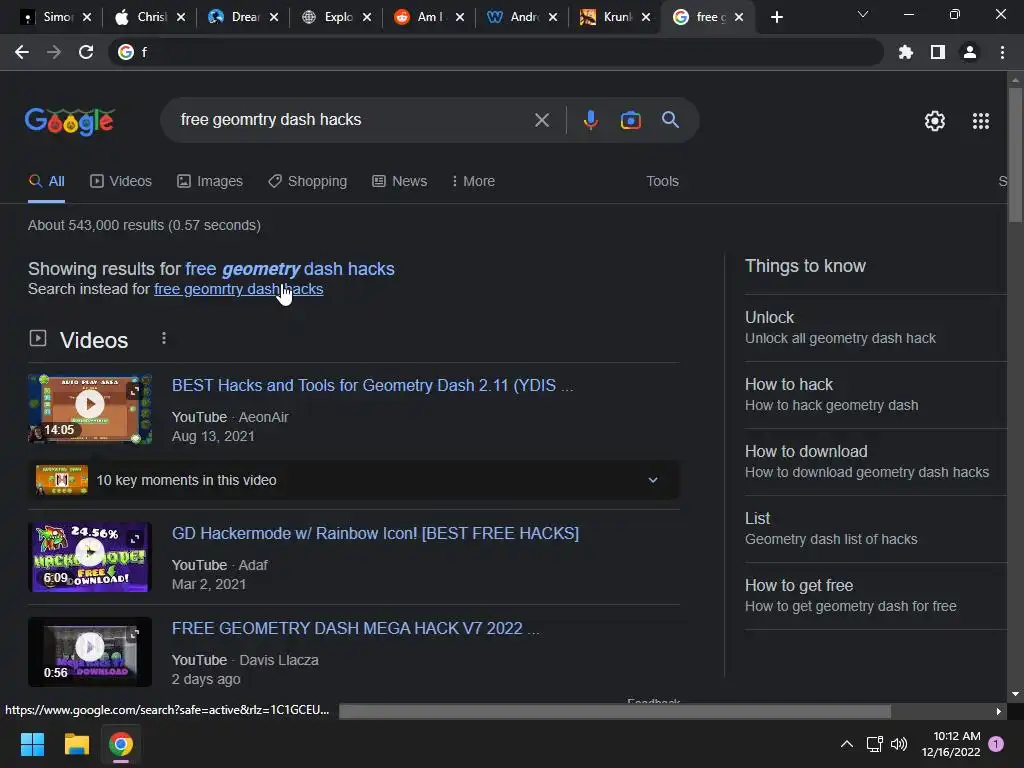Open the search Tools options

(662, 181)
